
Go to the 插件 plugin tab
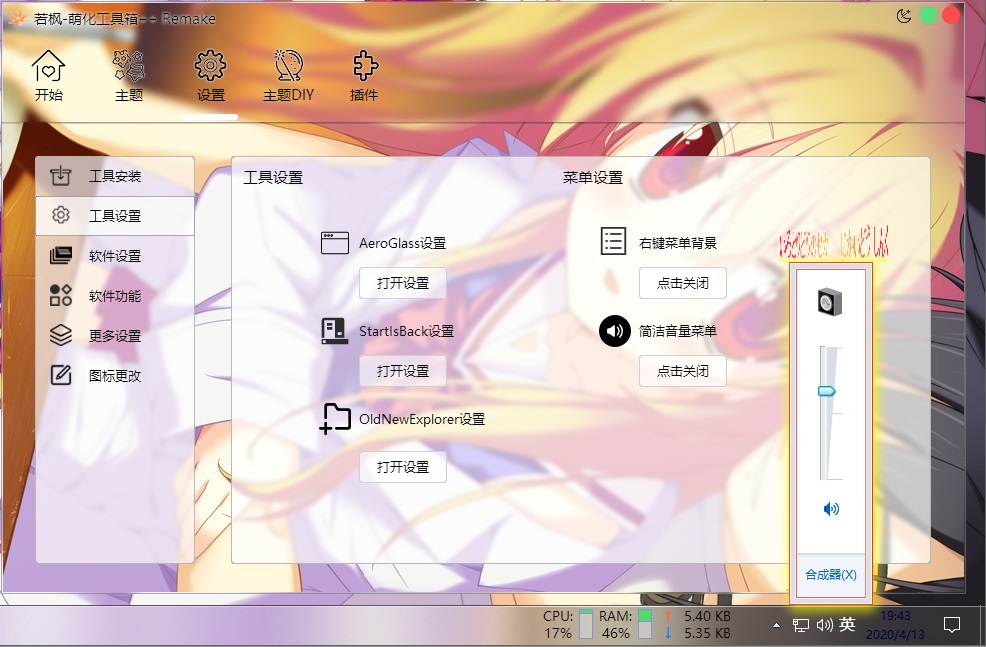(364, 76)
